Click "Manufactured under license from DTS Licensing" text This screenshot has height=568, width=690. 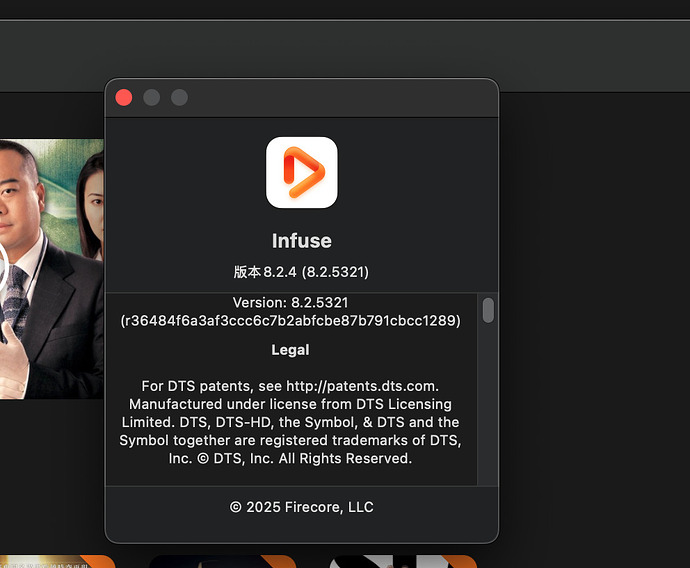coord(290,404)
